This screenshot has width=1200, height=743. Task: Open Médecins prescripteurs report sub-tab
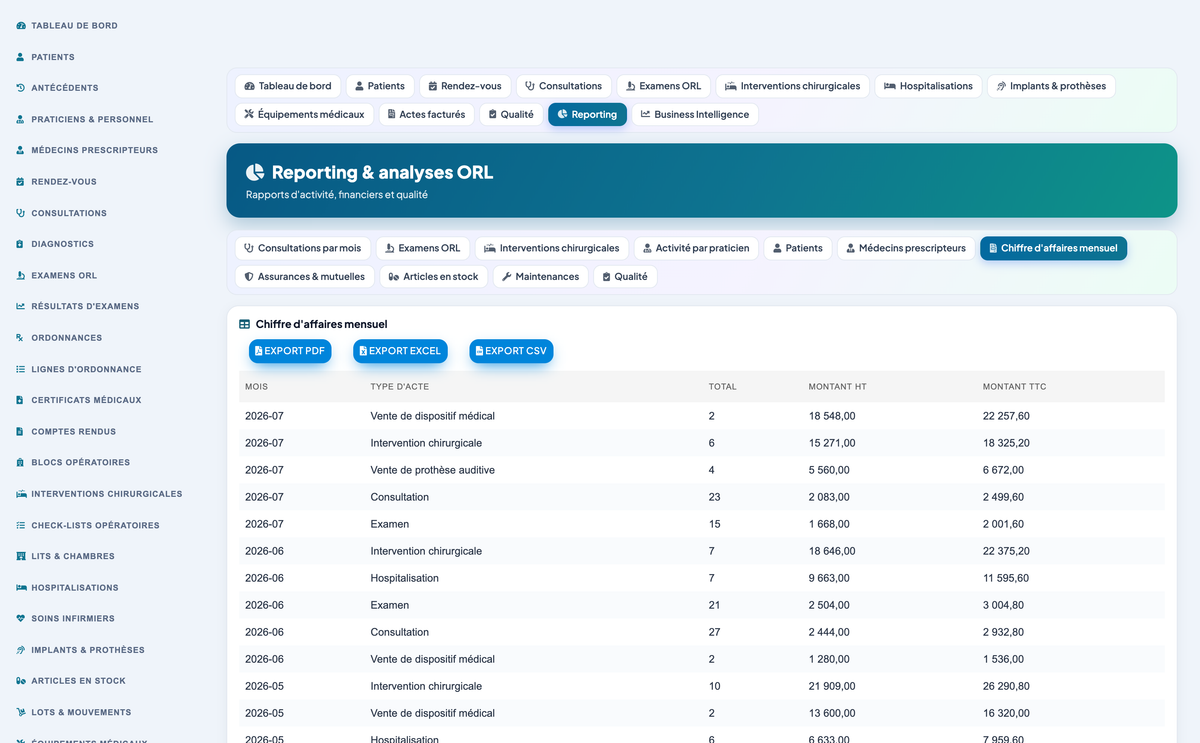[905, 248]
